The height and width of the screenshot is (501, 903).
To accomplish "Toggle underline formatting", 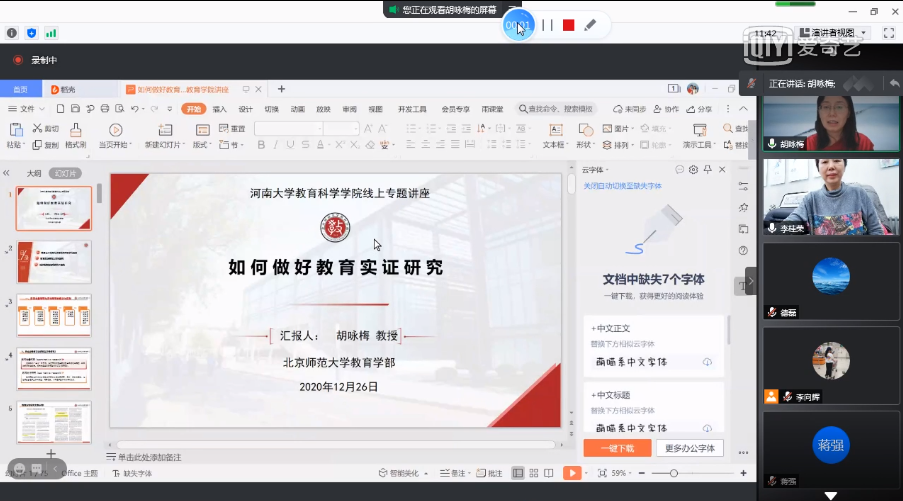I will (x=290, y=145).
